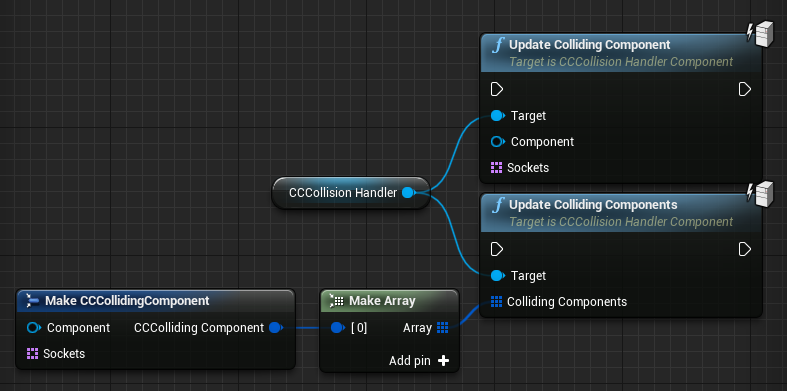This screenshot has height=391, width=787.
Task: Click the Colliding Components array input pin
Action: [x=496, y=302]
